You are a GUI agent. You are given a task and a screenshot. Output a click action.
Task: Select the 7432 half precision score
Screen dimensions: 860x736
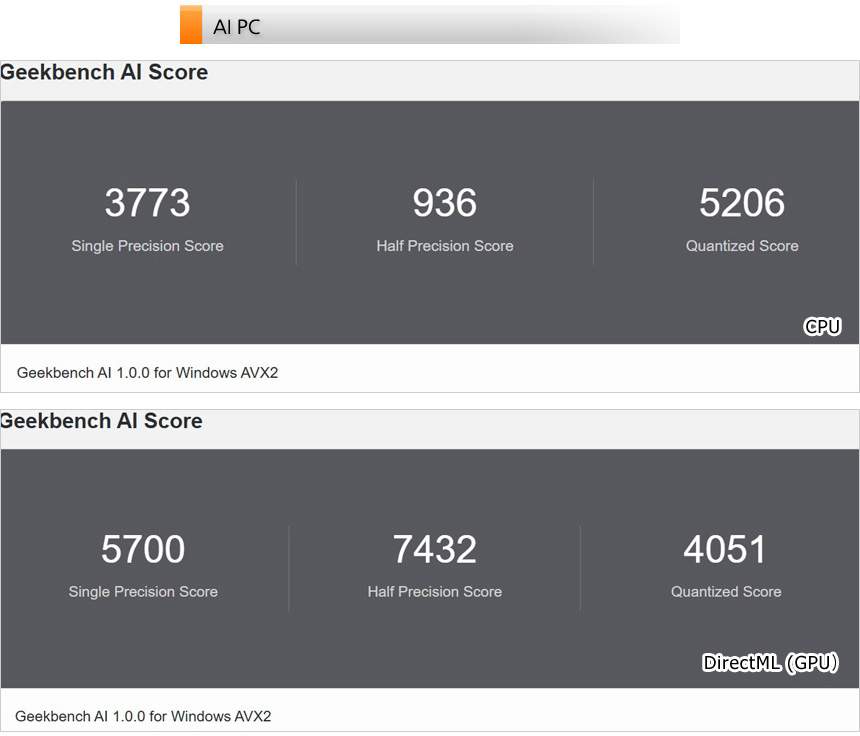[x=434, y=549]
